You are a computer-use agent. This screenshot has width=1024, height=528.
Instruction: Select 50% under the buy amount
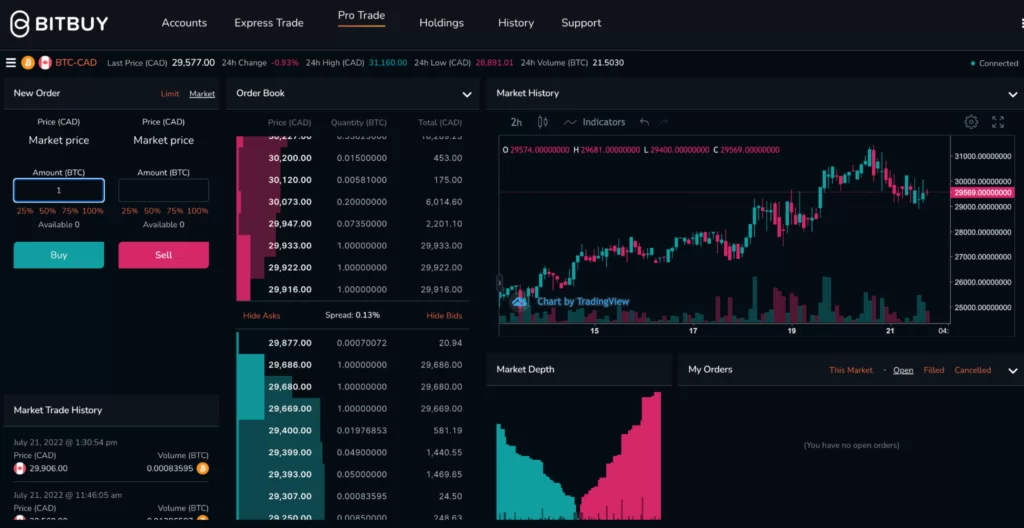[x=47, y=211]
